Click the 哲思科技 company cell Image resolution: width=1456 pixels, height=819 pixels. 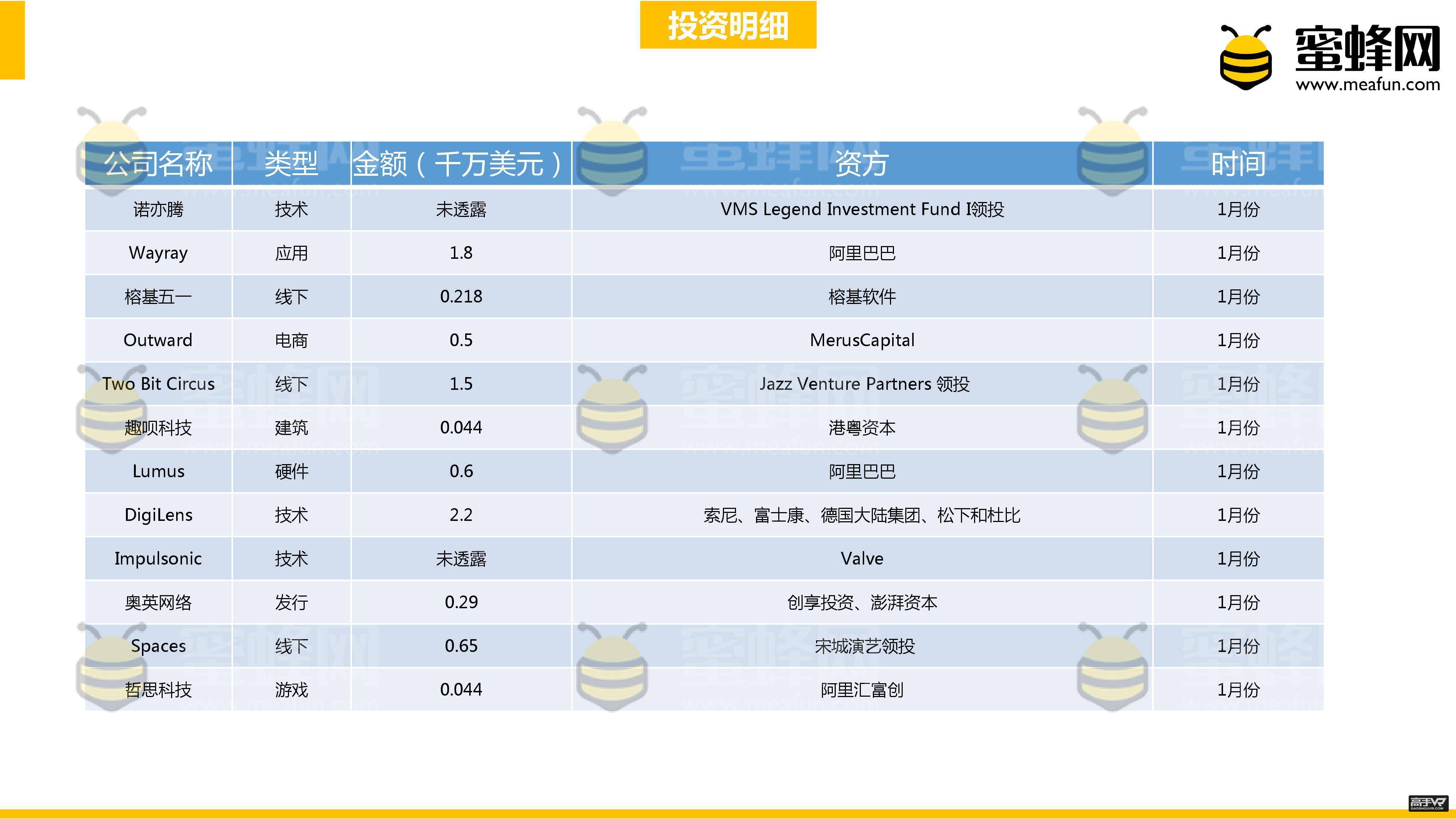(x=158, y=689)
